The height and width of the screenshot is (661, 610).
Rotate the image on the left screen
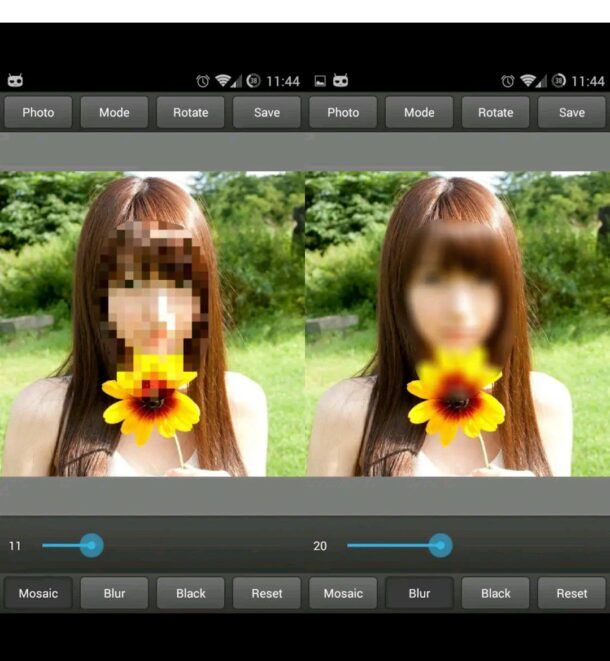point(190,112)
